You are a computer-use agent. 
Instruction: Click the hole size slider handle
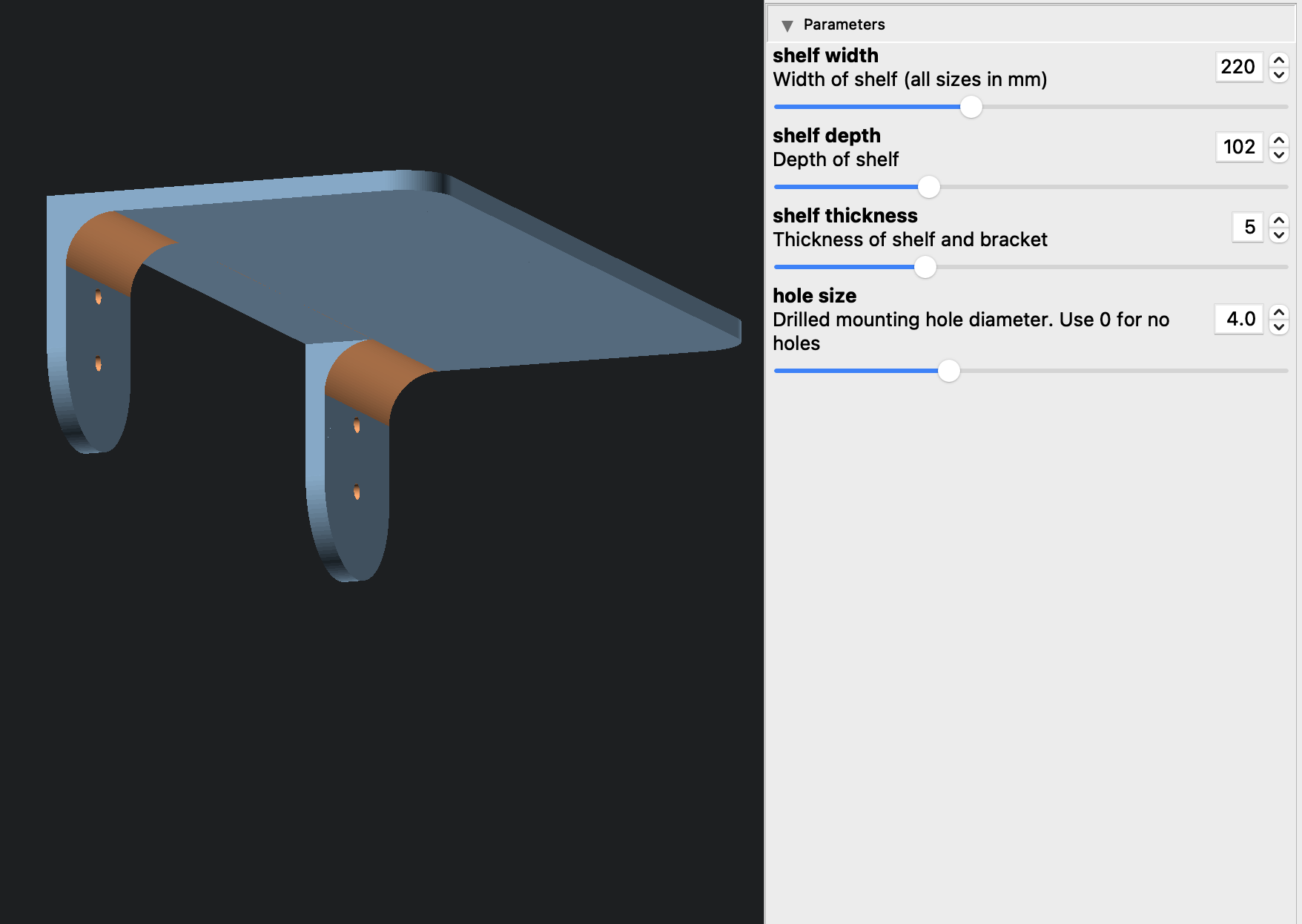point(949,371)
